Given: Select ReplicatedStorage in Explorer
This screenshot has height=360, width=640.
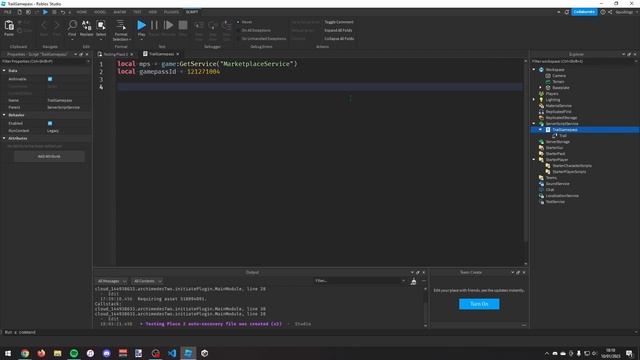Looking at the screenshot, I should [561, 118].
